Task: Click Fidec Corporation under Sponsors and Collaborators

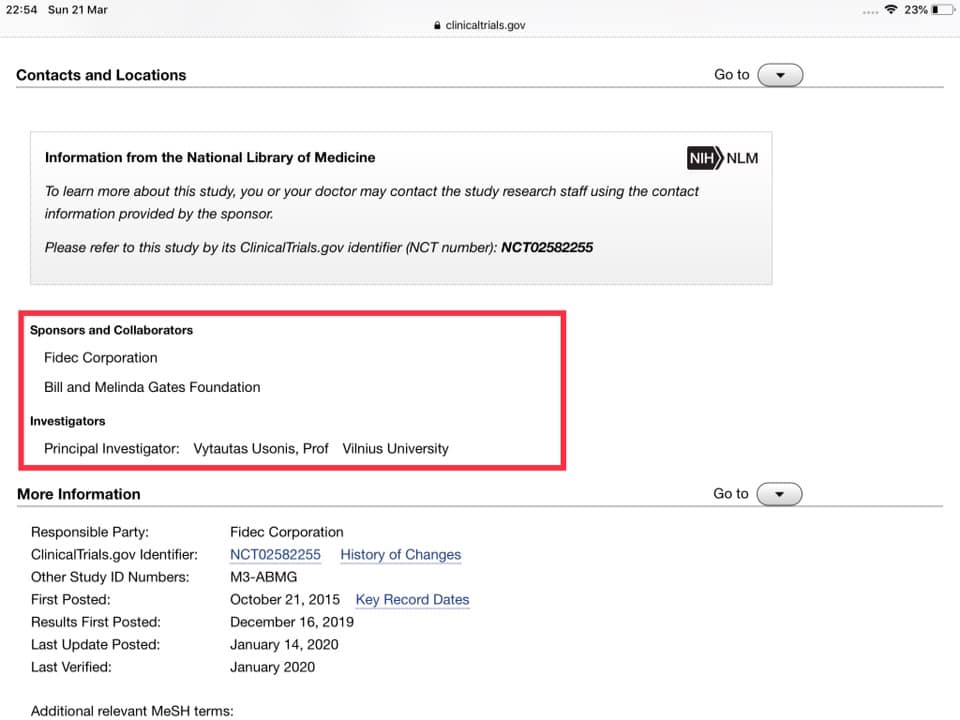Action: coord(101,358)
